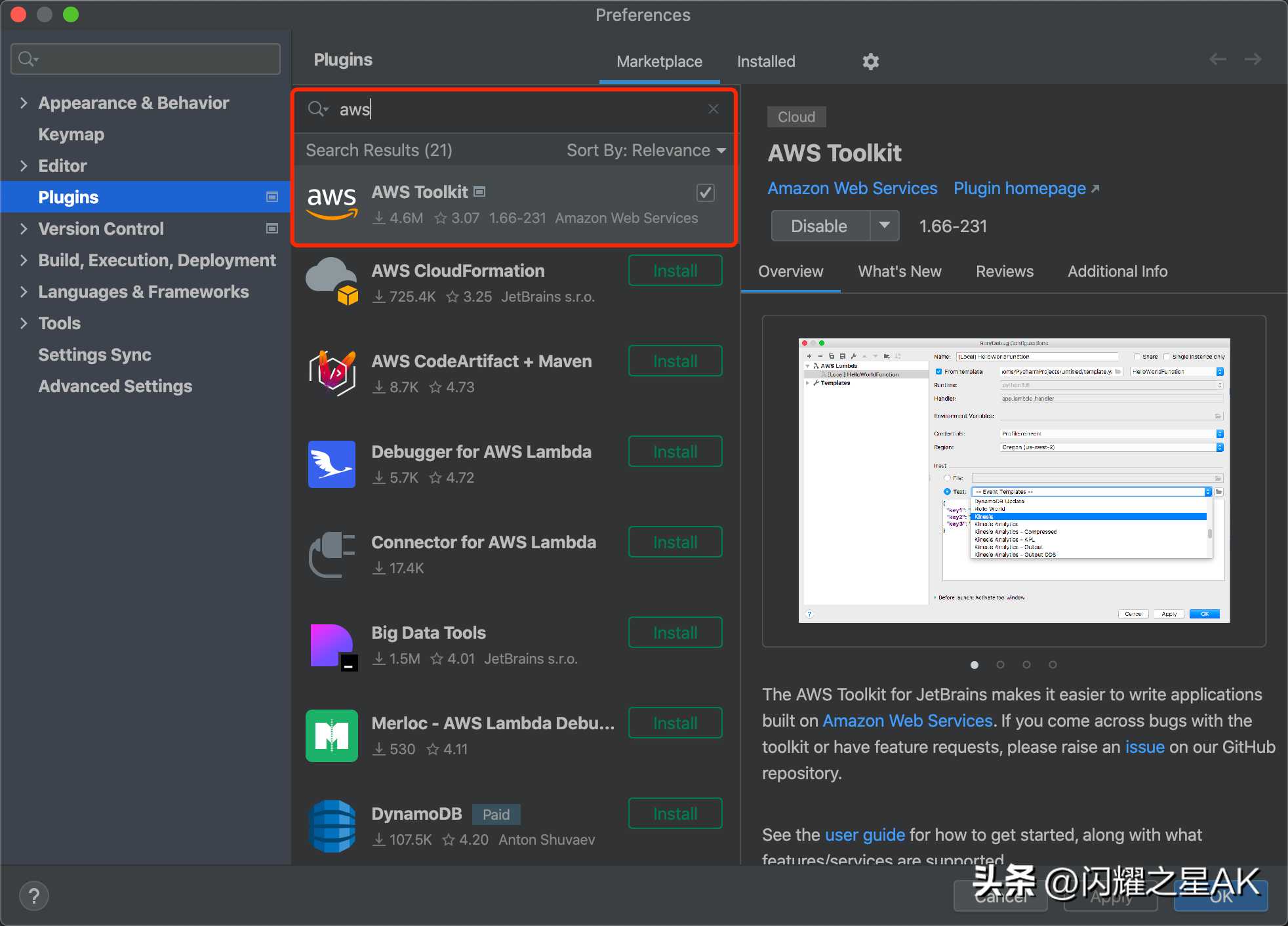Show the fourth screenshot via carousel dot
1288x926 pixels.
coord(1053,664)
